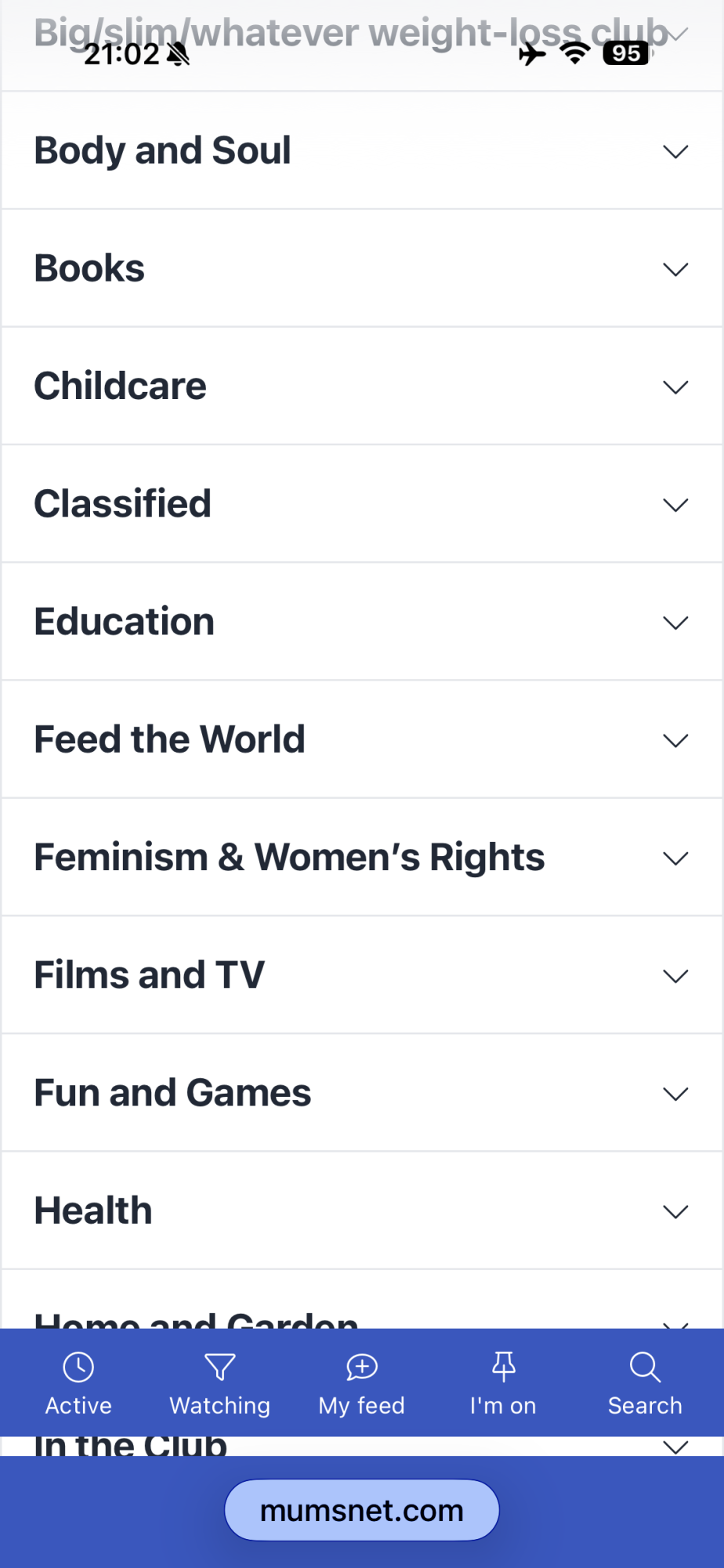The image size is (724, 1568).
Task: Open the Films and TV category
Action: click(150, 975)
